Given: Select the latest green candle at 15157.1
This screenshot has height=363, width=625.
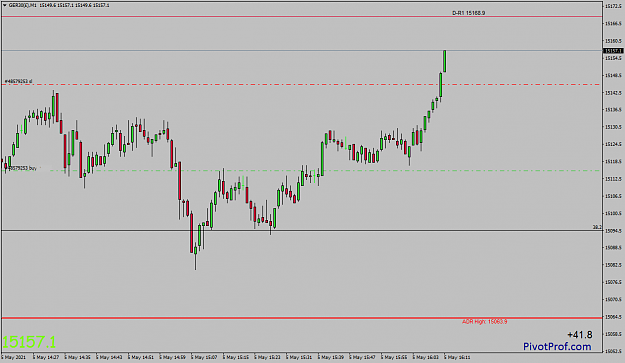Looking at the screenshot, I should [444, 61].
